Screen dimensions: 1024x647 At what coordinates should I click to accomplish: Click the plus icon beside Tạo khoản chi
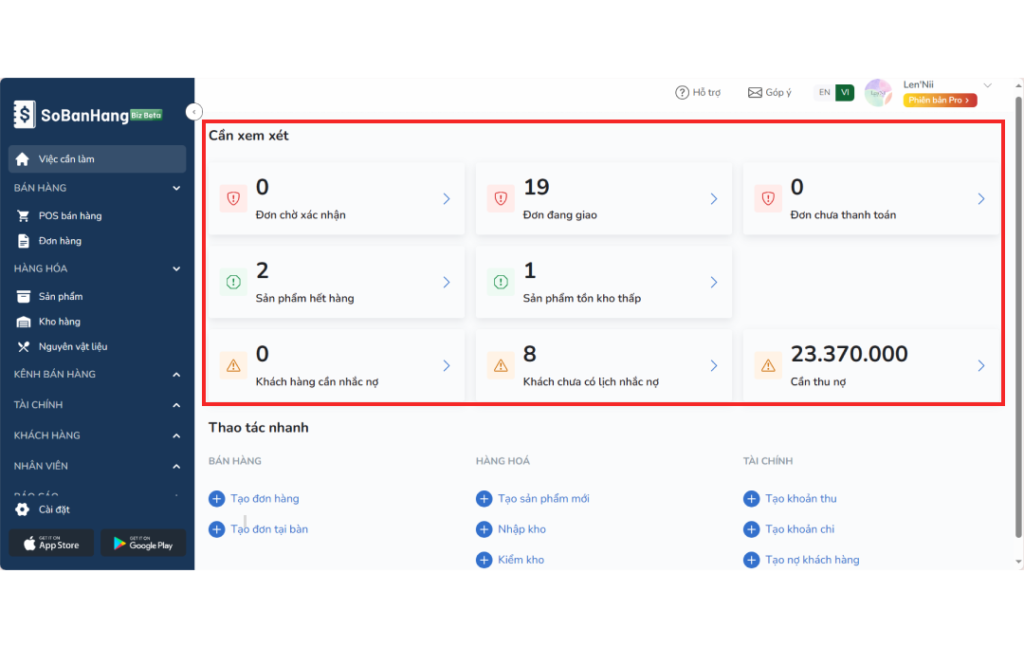751,529
